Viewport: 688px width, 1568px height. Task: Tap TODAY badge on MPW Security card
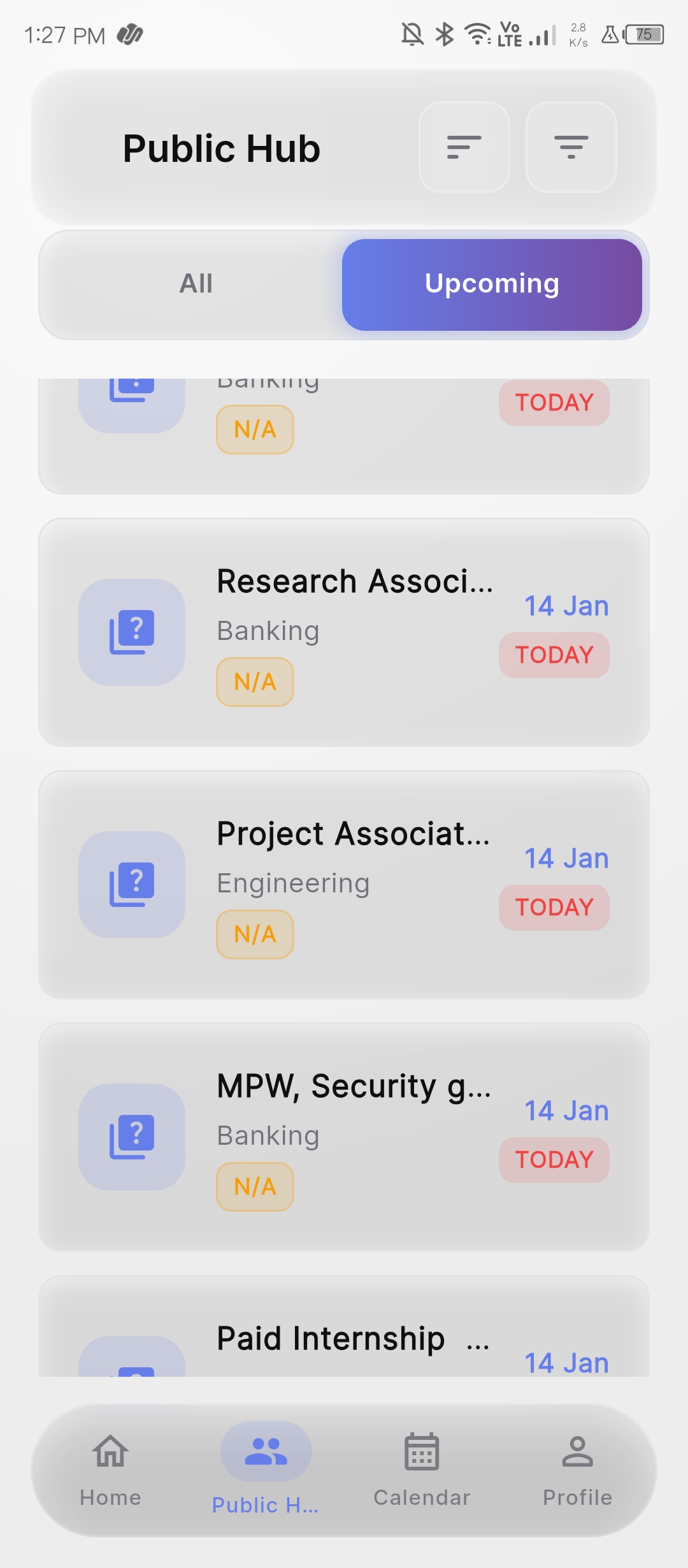pyautogui.click(x=554, y=1159)
